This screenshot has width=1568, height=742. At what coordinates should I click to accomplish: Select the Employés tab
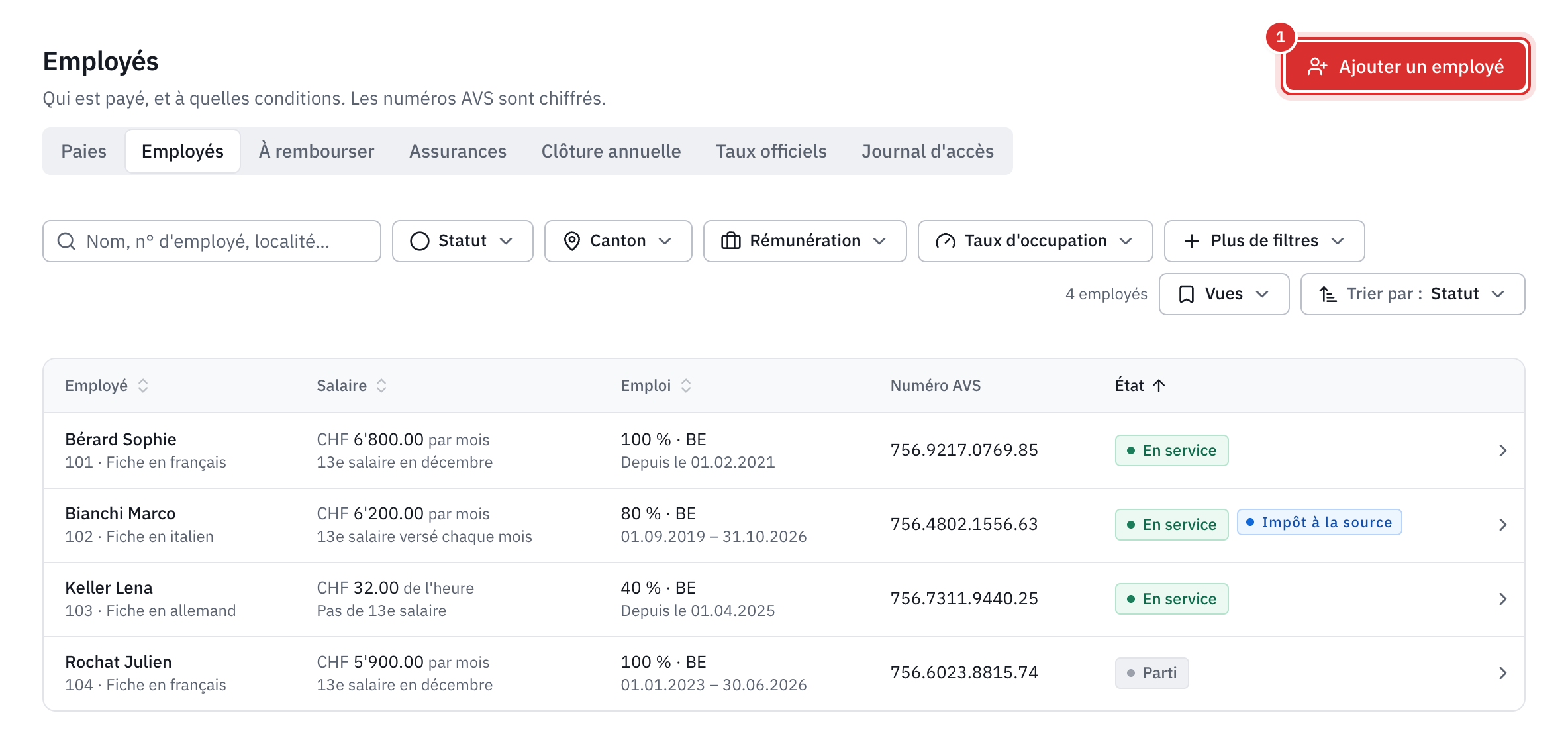183,151
